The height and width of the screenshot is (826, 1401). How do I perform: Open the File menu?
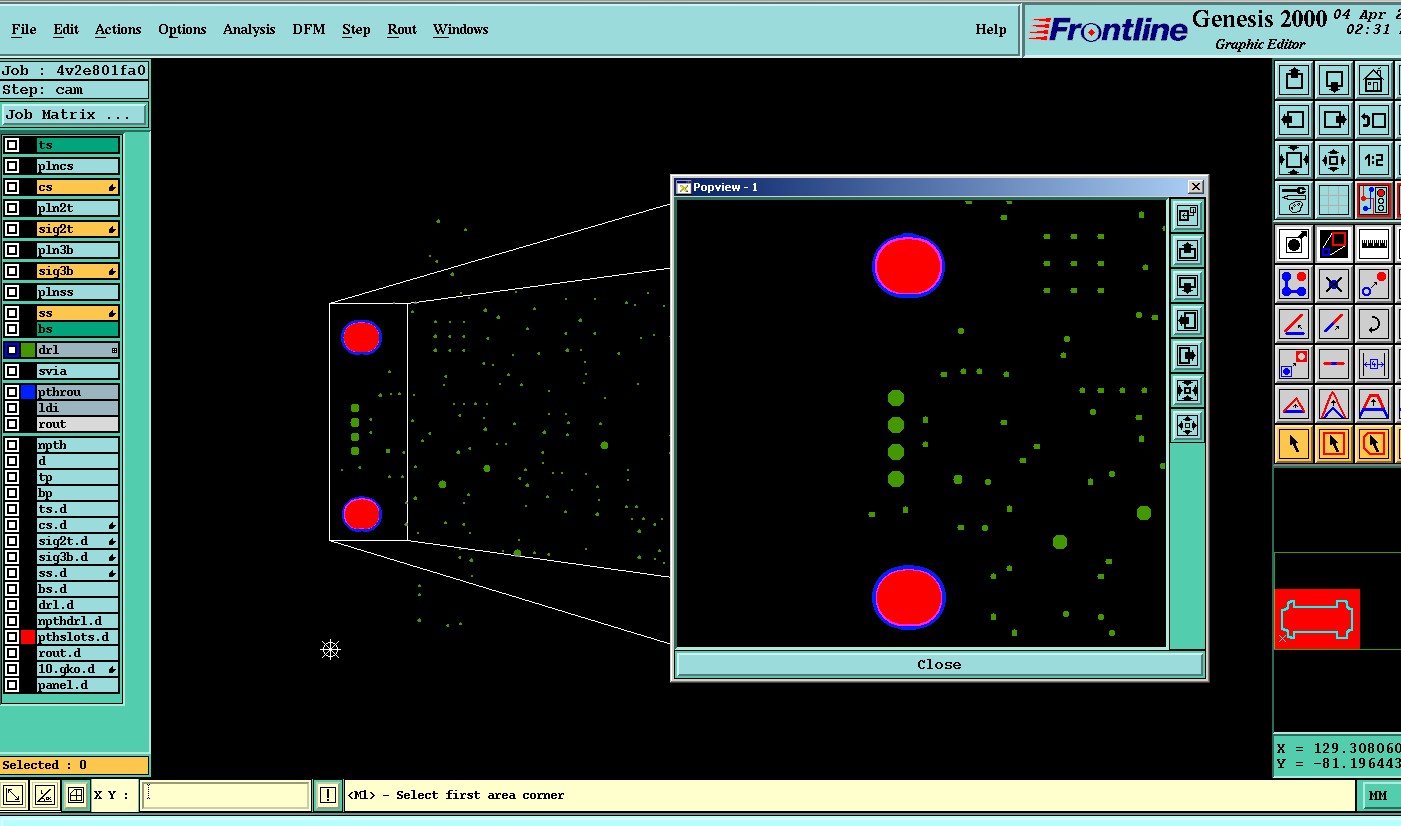point(23,29)
